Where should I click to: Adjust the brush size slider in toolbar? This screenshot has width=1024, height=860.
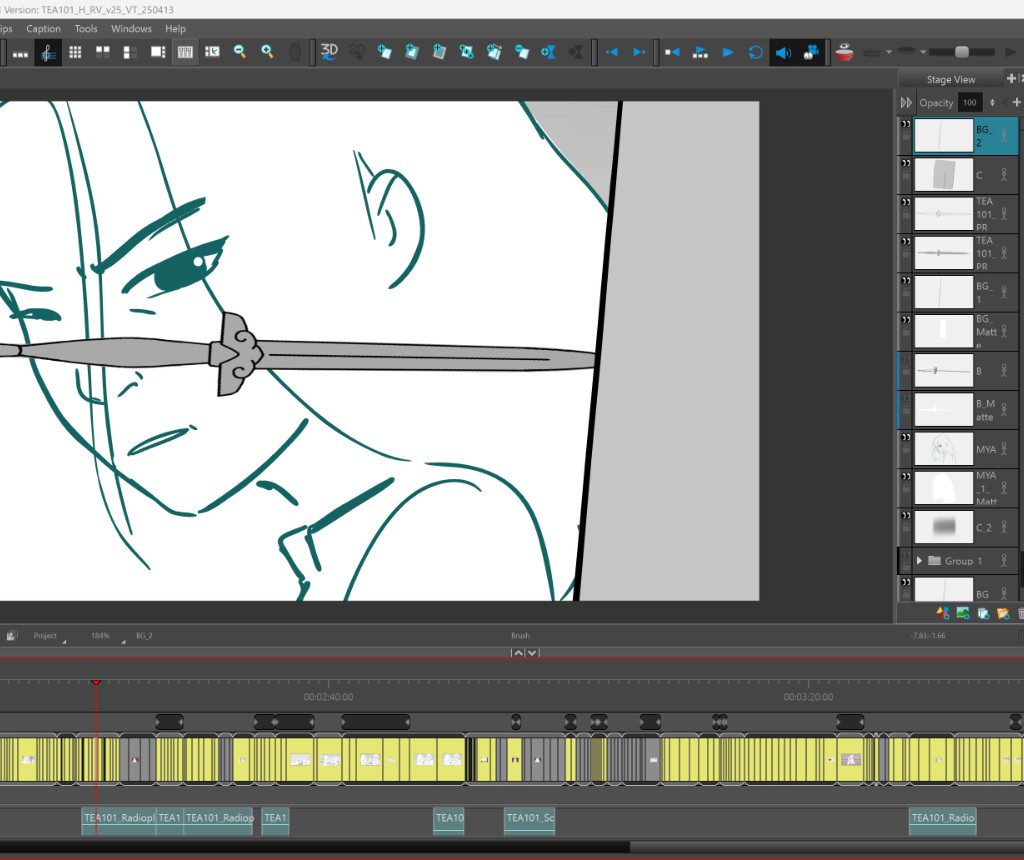(x=962, y=52)
